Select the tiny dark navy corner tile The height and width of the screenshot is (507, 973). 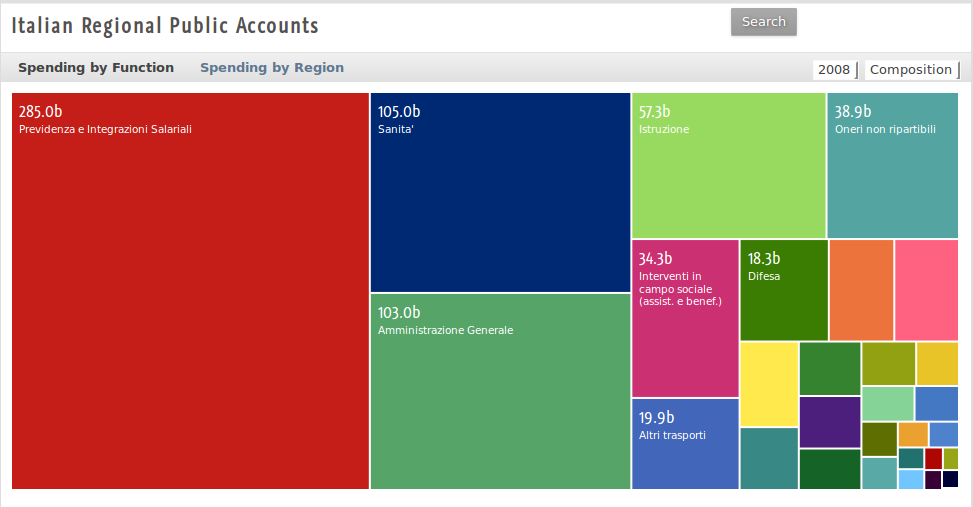pyautogui.click(x=950, y=479)
